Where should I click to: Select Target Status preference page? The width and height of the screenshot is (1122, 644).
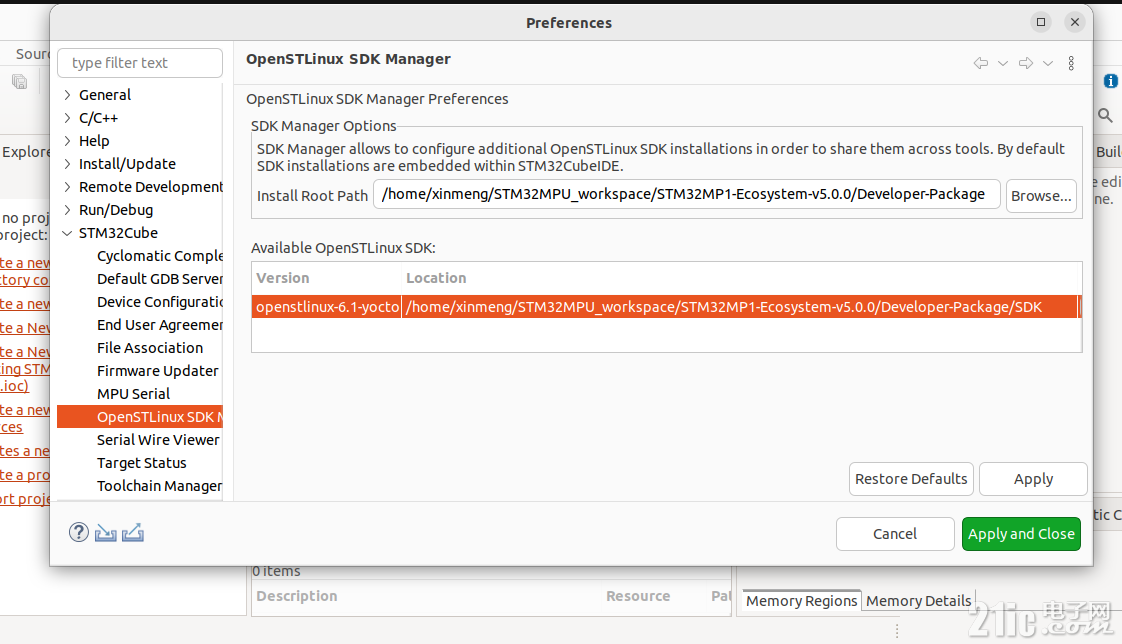point(142,462)
